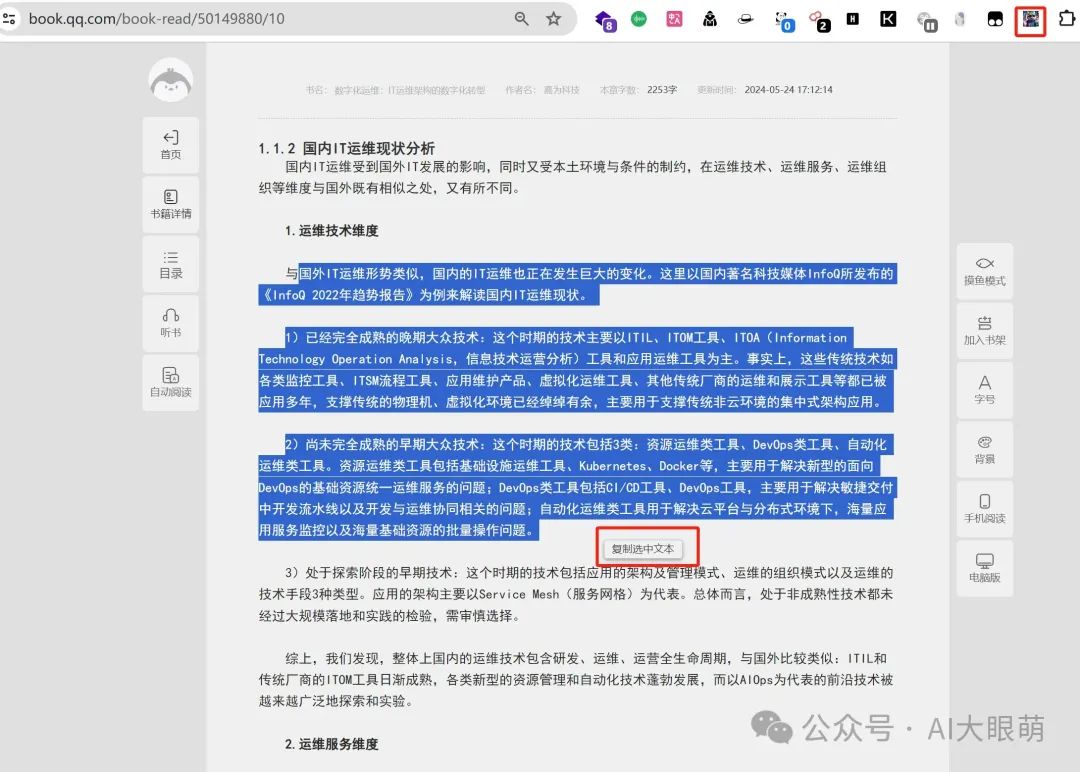This screenshot has width=1080, height=772.
Task: Enable 自动阅读 auto reading
Action: pyautogui.click(x=171, y=382)
